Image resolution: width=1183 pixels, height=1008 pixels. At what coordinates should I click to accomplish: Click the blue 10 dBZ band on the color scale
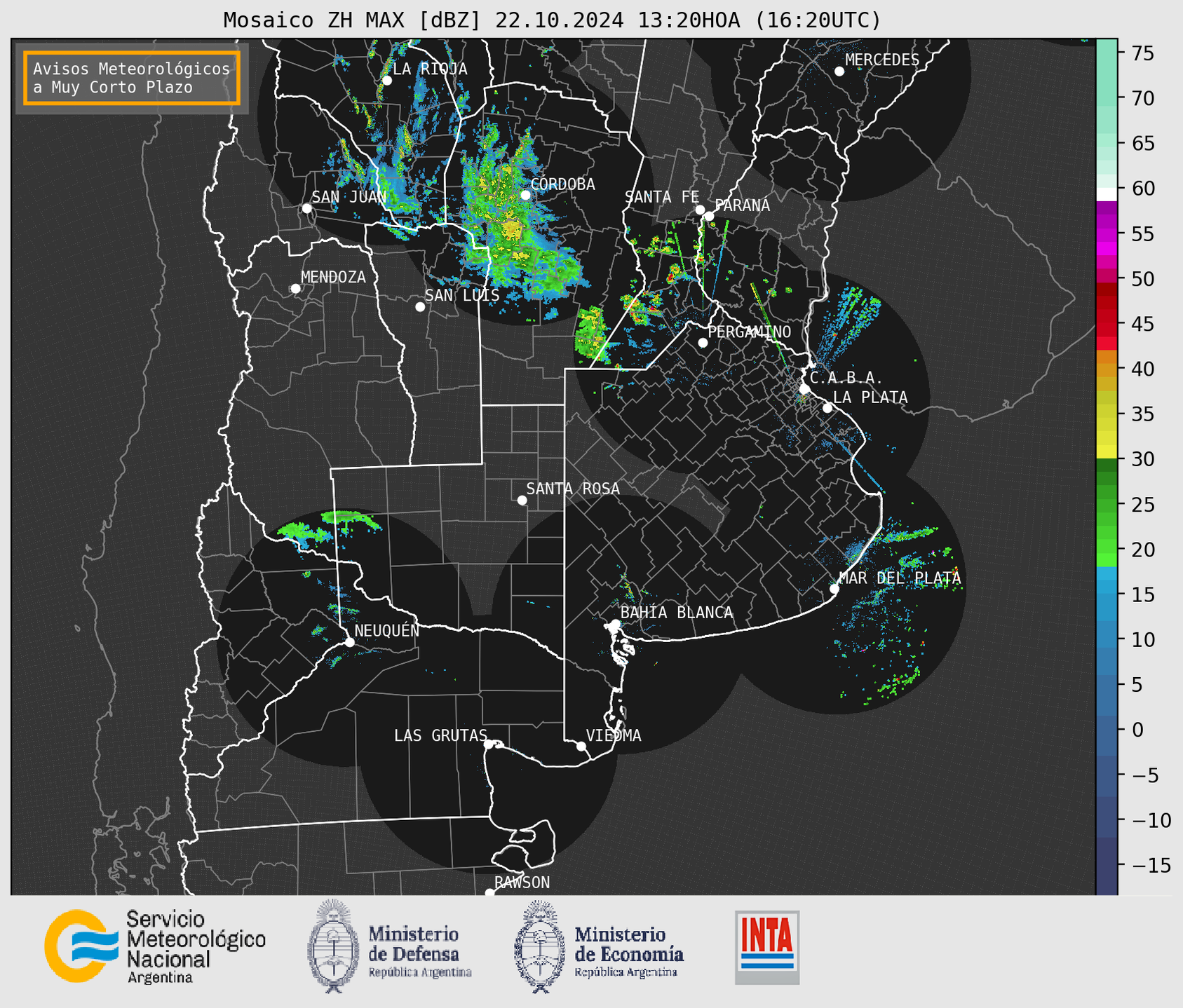tap(1107, 639)
